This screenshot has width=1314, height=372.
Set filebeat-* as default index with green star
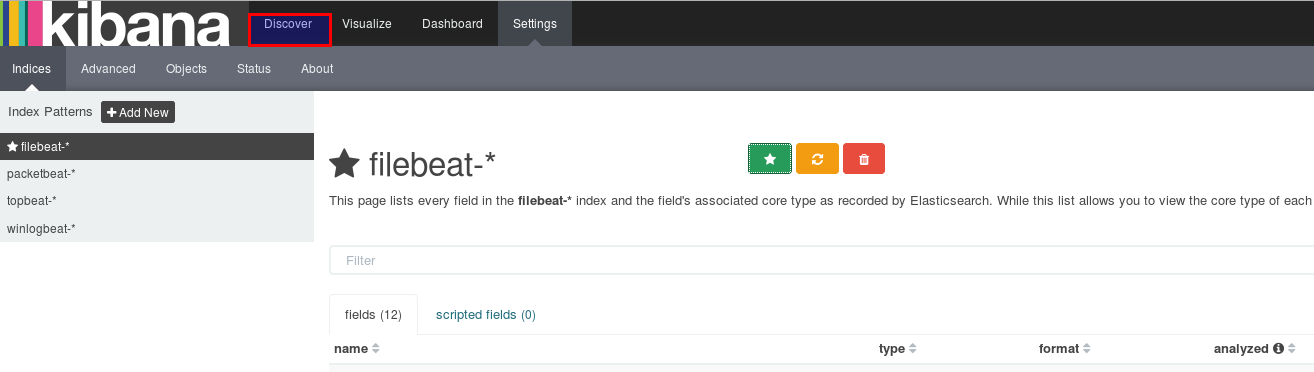(x=770, y=159)
